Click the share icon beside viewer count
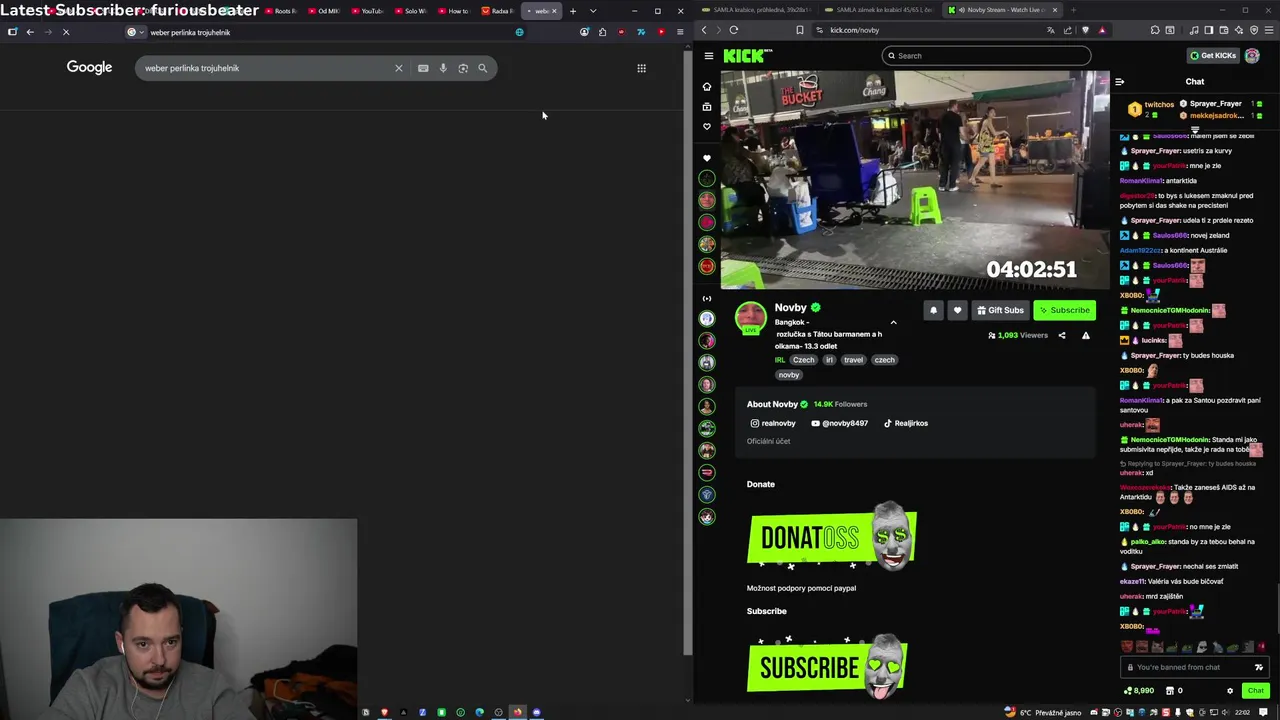The image size is (1280, 720). pyautogui.click(x=1062, y=336)
